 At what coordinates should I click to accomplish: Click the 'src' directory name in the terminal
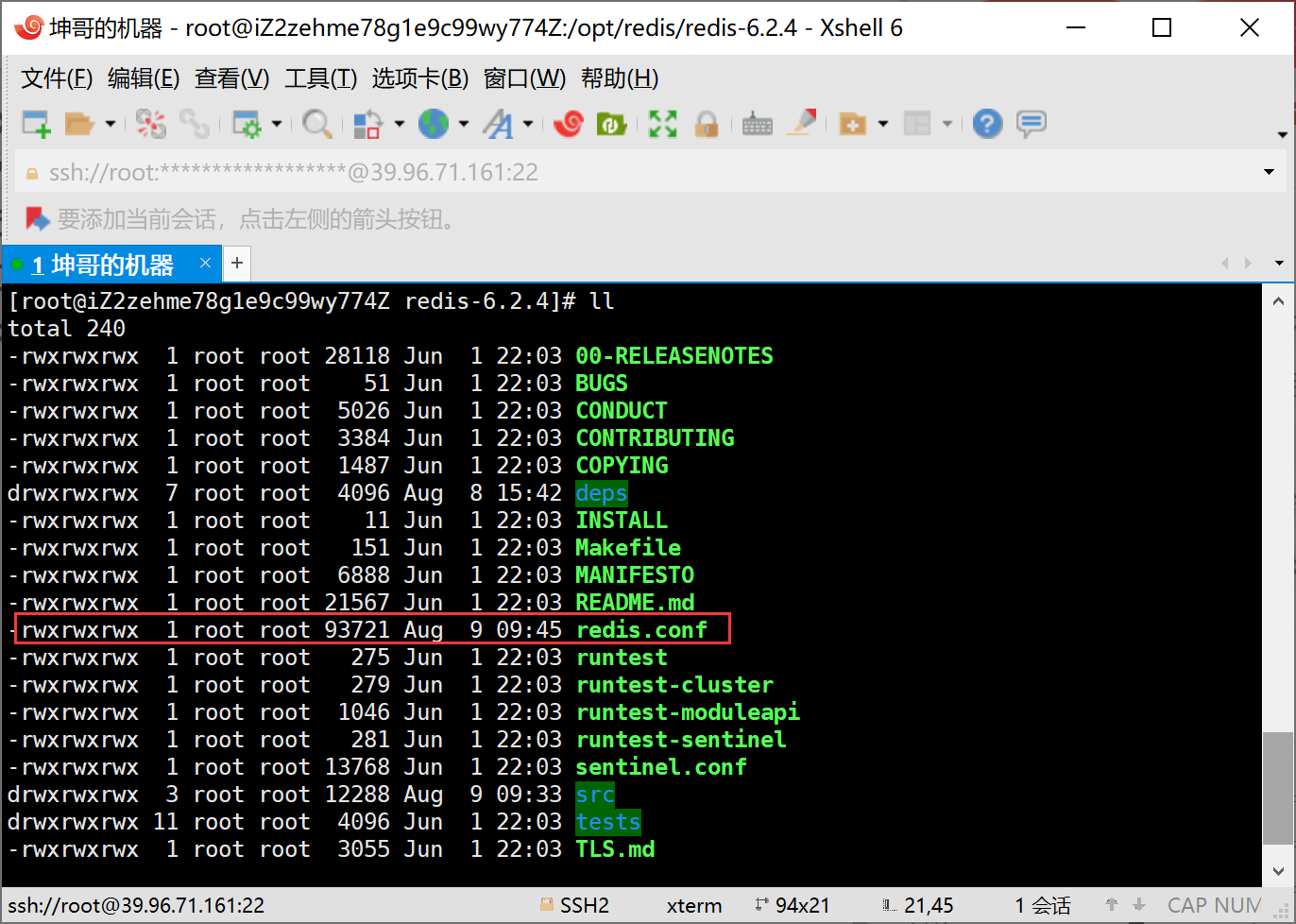595,795
